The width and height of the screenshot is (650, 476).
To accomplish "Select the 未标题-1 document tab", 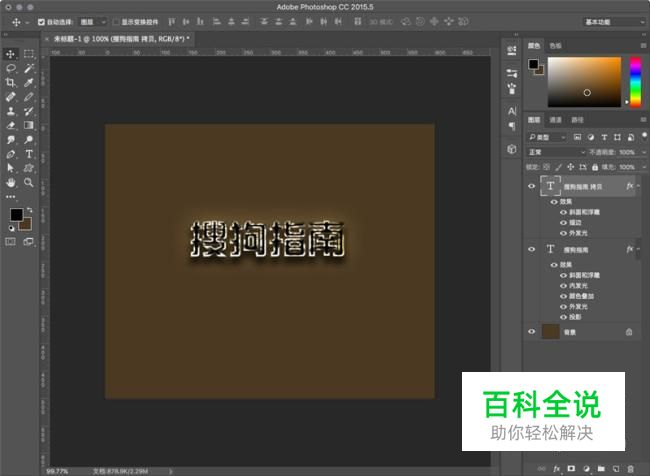I will point(121,39).
